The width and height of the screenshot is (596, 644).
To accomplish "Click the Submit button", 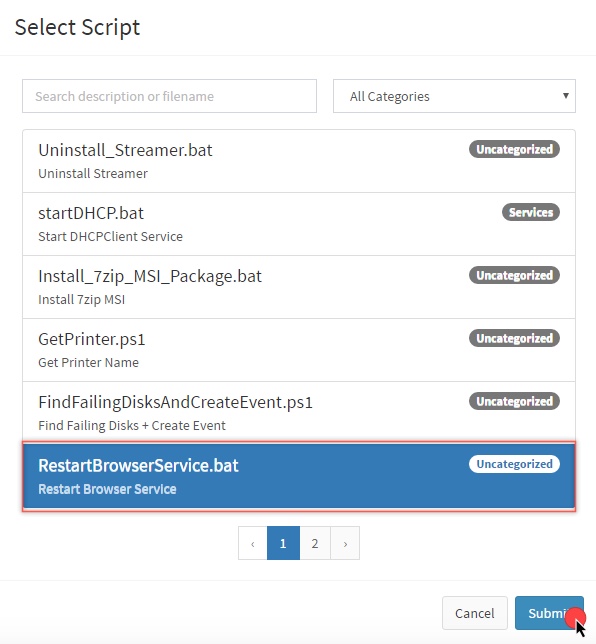I will coord(549,613).
